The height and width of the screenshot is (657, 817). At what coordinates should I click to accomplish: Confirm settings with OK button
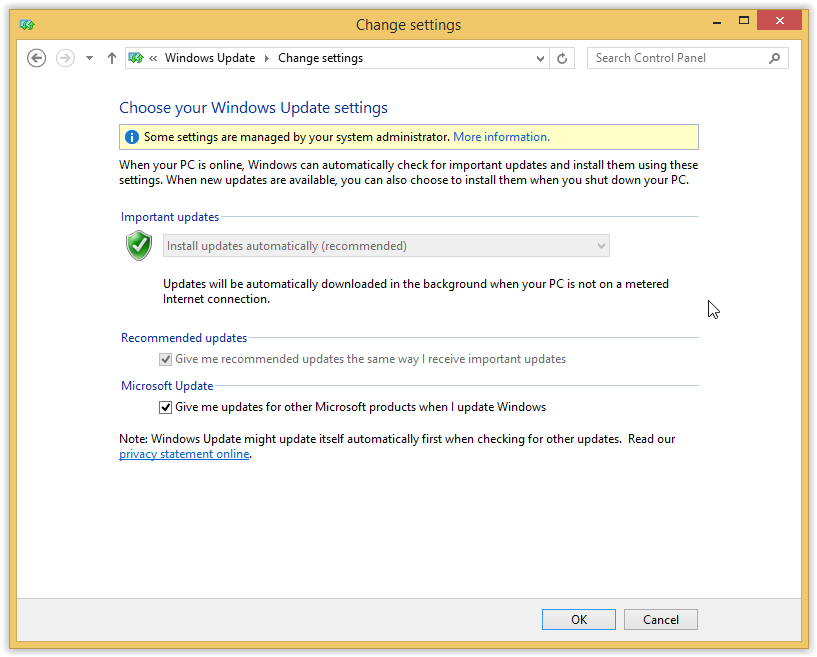[x=578, y=619]
